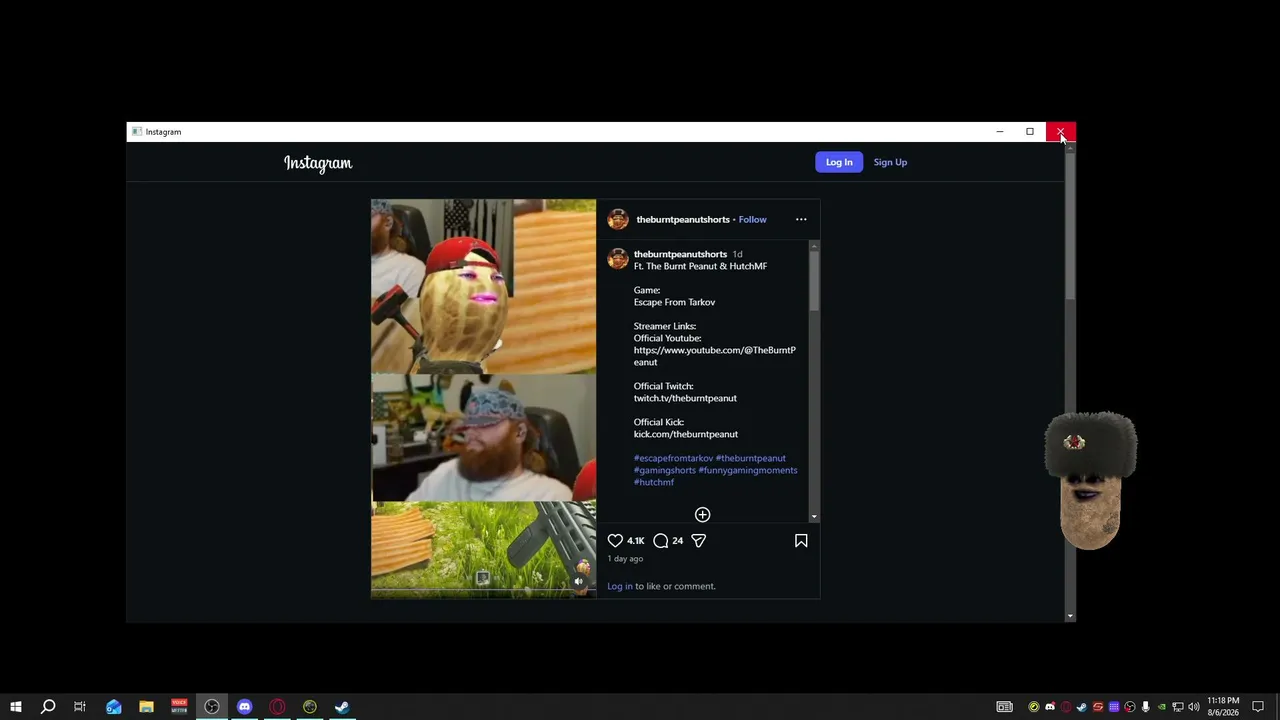Click the 'Escape From Tarkov' caption text

674,302
